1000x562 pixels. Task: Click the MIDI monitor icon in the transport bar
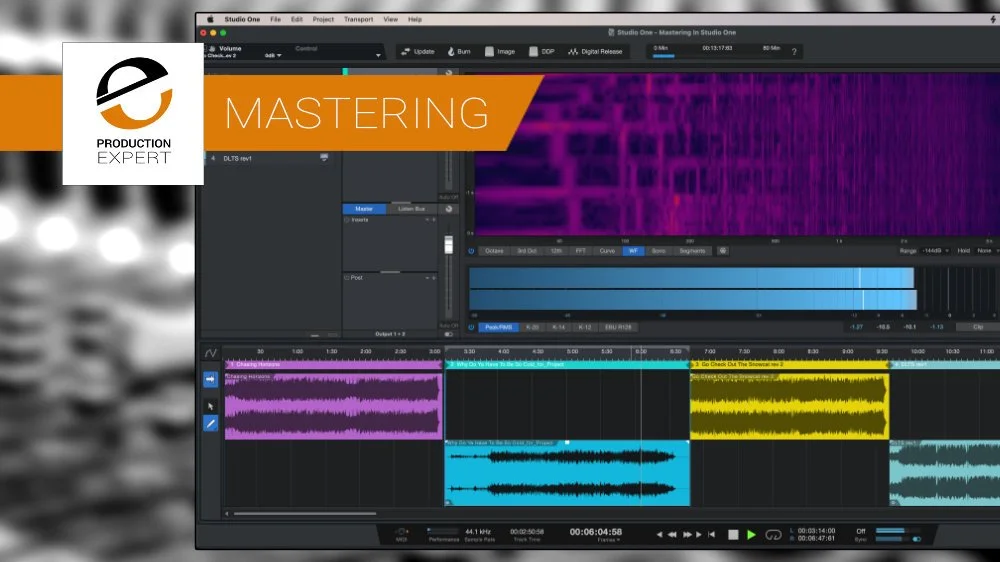point(401,531)
